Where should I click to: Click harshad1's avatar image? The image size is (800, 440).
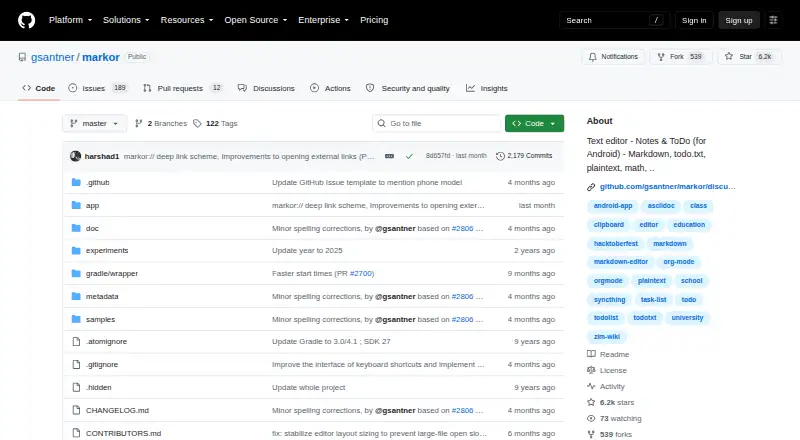click(x=76, y=156)
